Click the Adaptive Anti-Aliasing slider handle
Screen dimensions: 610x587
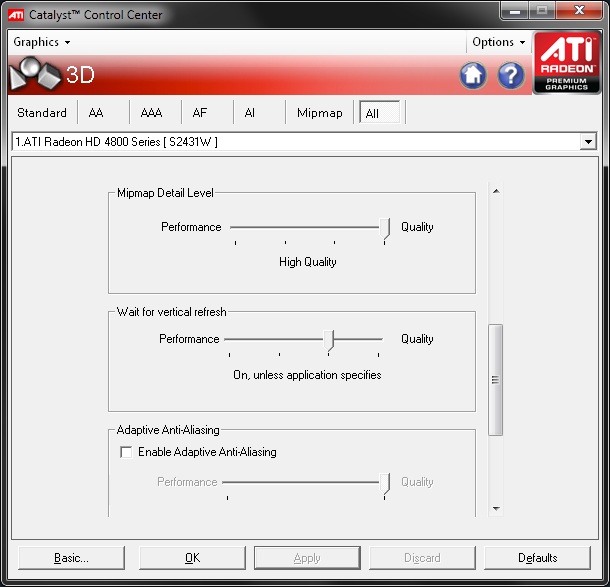click(x=384, y=483)
